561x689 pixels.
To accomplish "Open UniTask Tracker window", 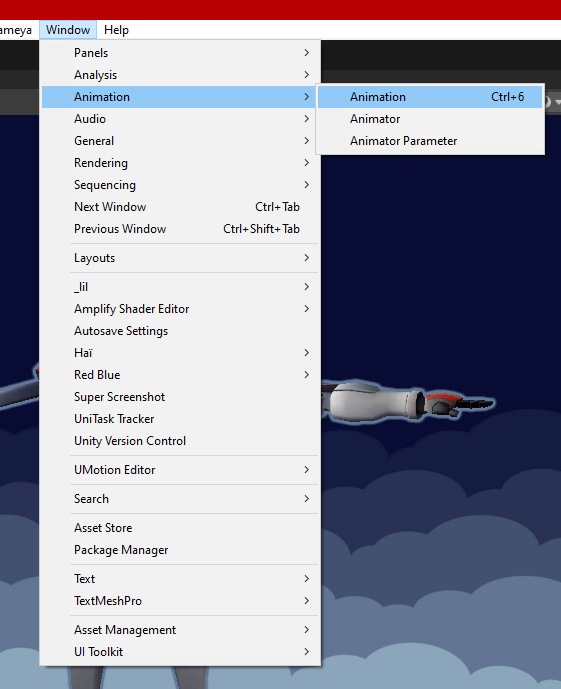I will (180, 418).
